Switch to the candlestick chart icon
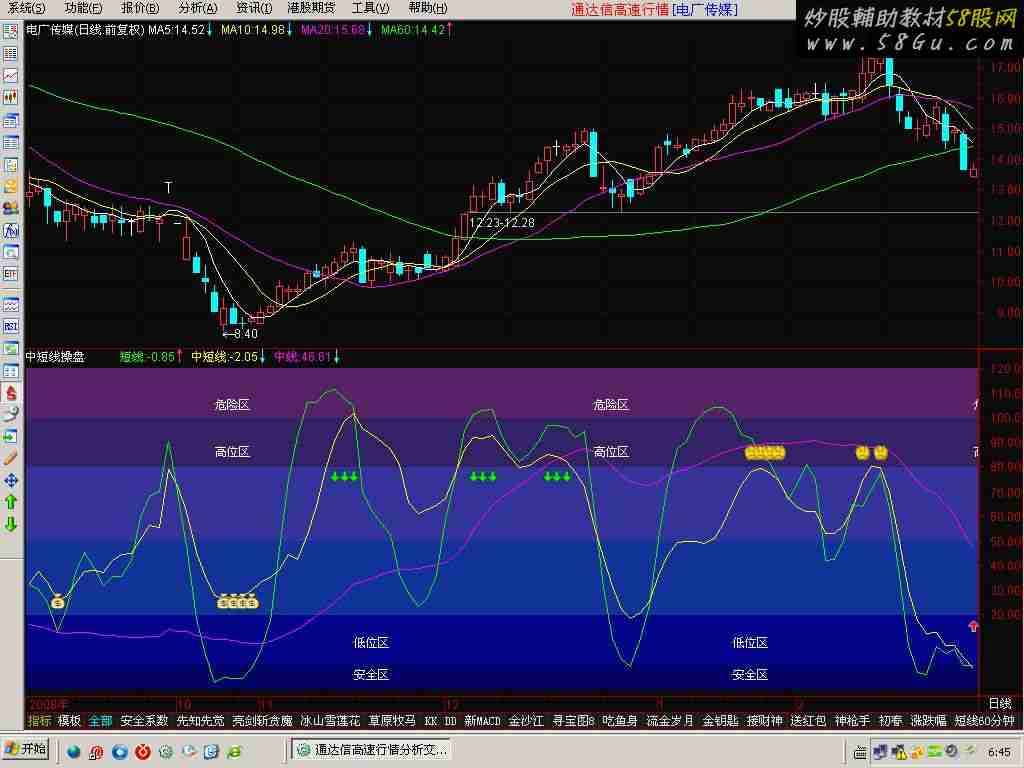The image size is (1024, 768). click(10, 97)
